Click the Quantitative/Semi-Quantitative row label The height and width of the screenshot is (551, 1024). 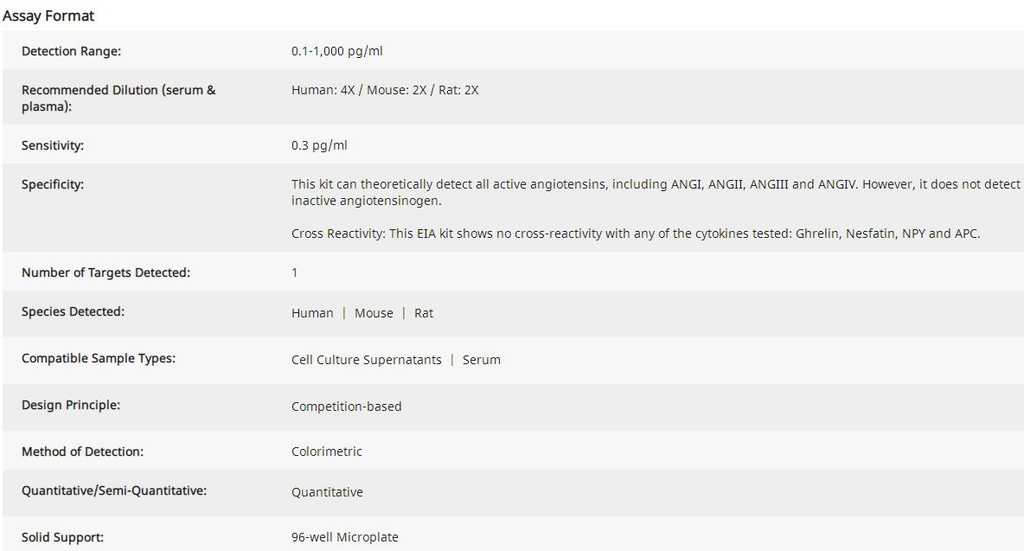pyautogui.click(x=114, y=491)
